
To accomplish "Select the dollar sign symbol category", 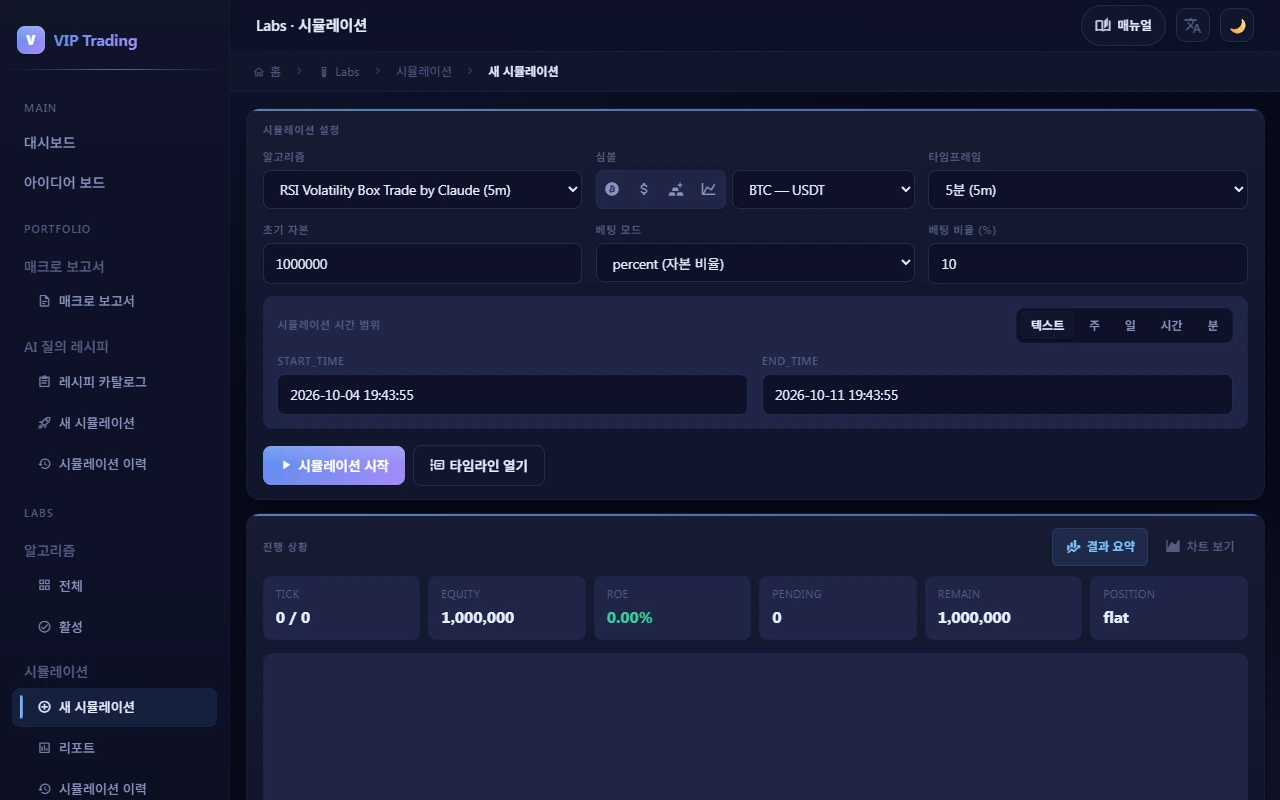I will (x=644, y=189).
